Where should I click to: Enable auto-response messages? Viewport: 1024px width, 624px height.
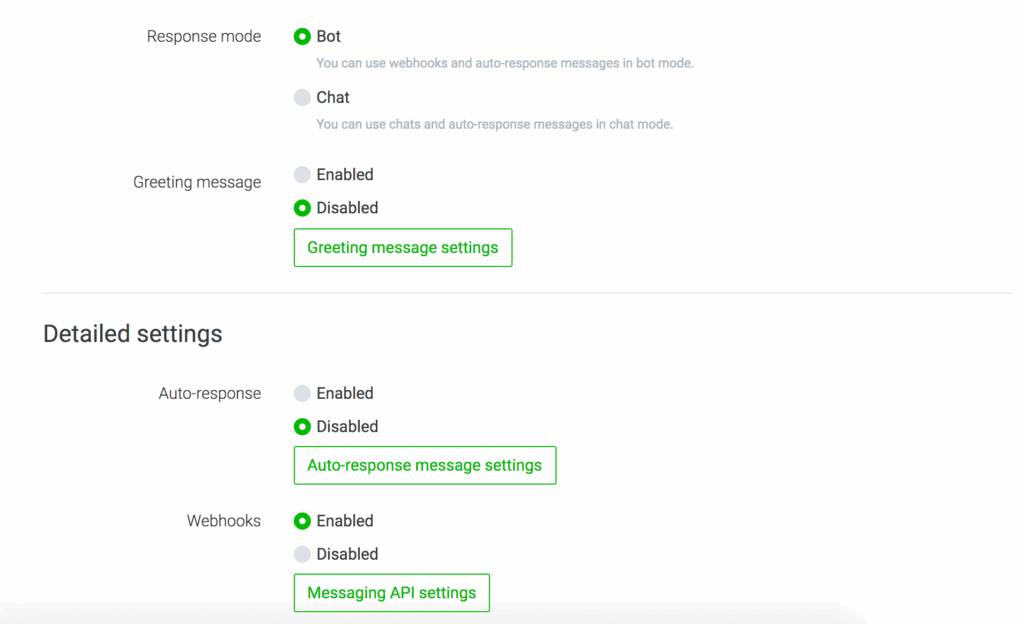[x=301, y=393]
